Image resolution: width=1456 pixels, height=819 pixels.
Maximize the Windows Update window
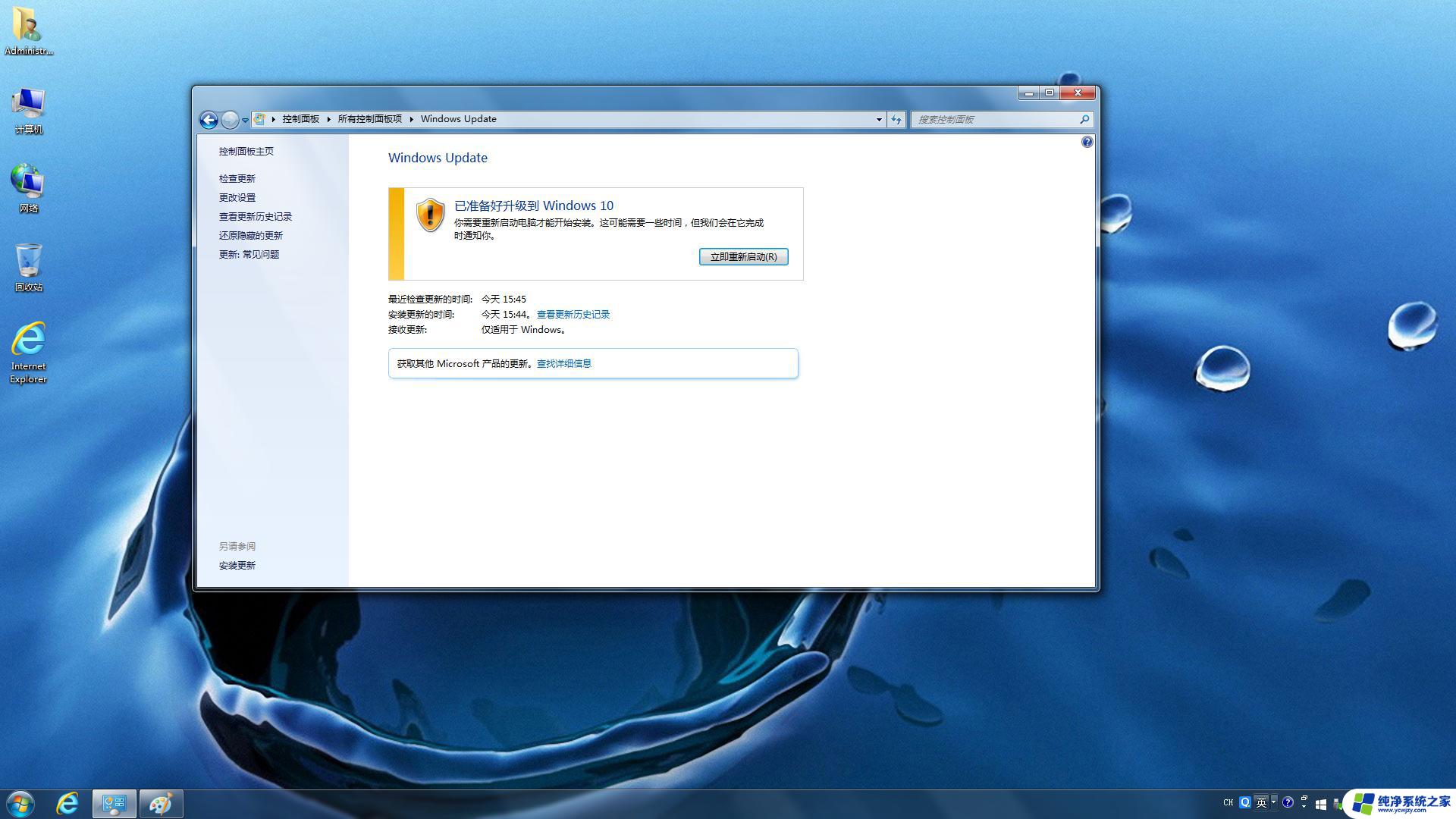pos(1049,93)
